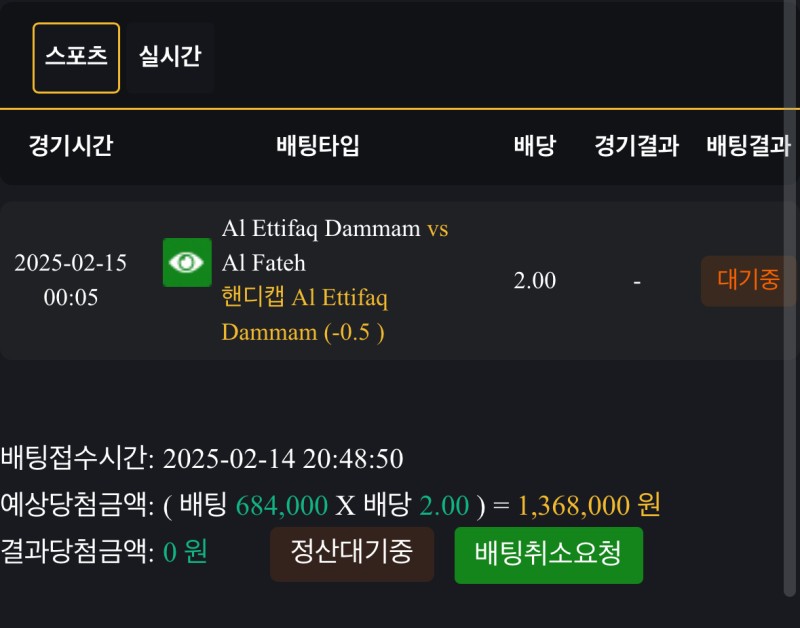This screenshot has width=800, height=628.
Task: Switch to the 스포츠 tab
Action: pos(76,57)
